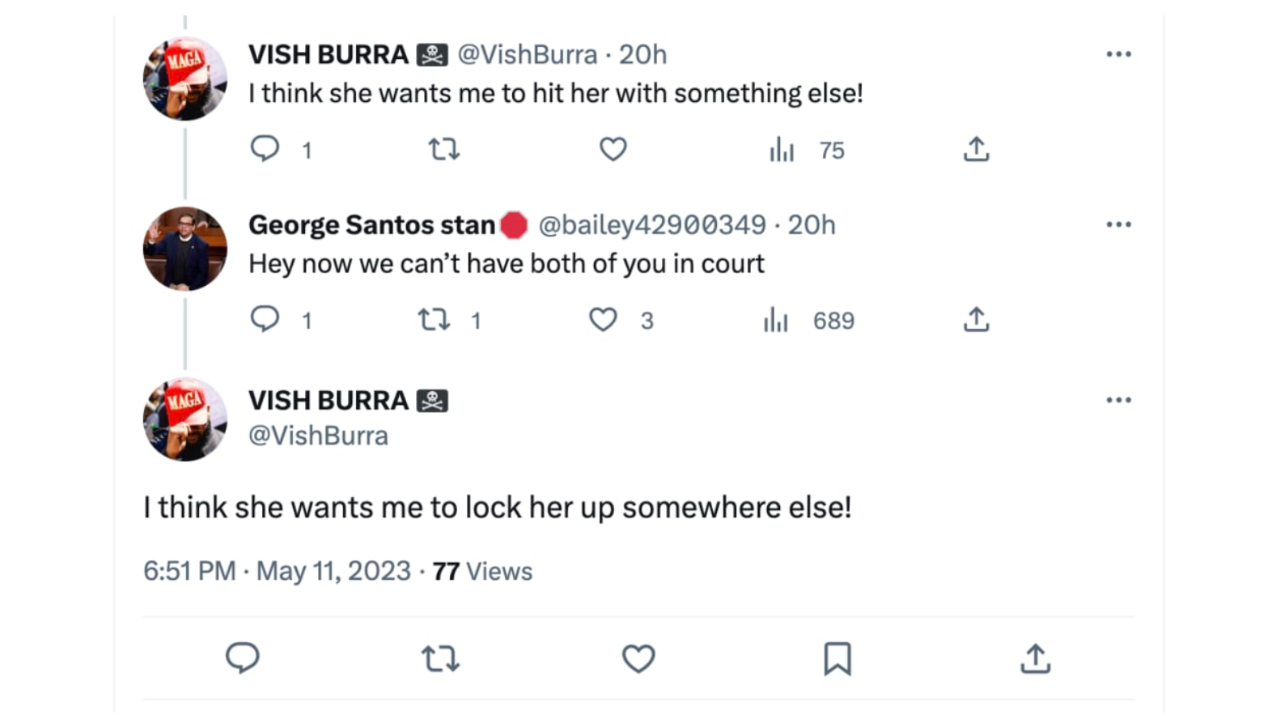
Task: Open the @bailey42900349 profile link
Action: 652,226
